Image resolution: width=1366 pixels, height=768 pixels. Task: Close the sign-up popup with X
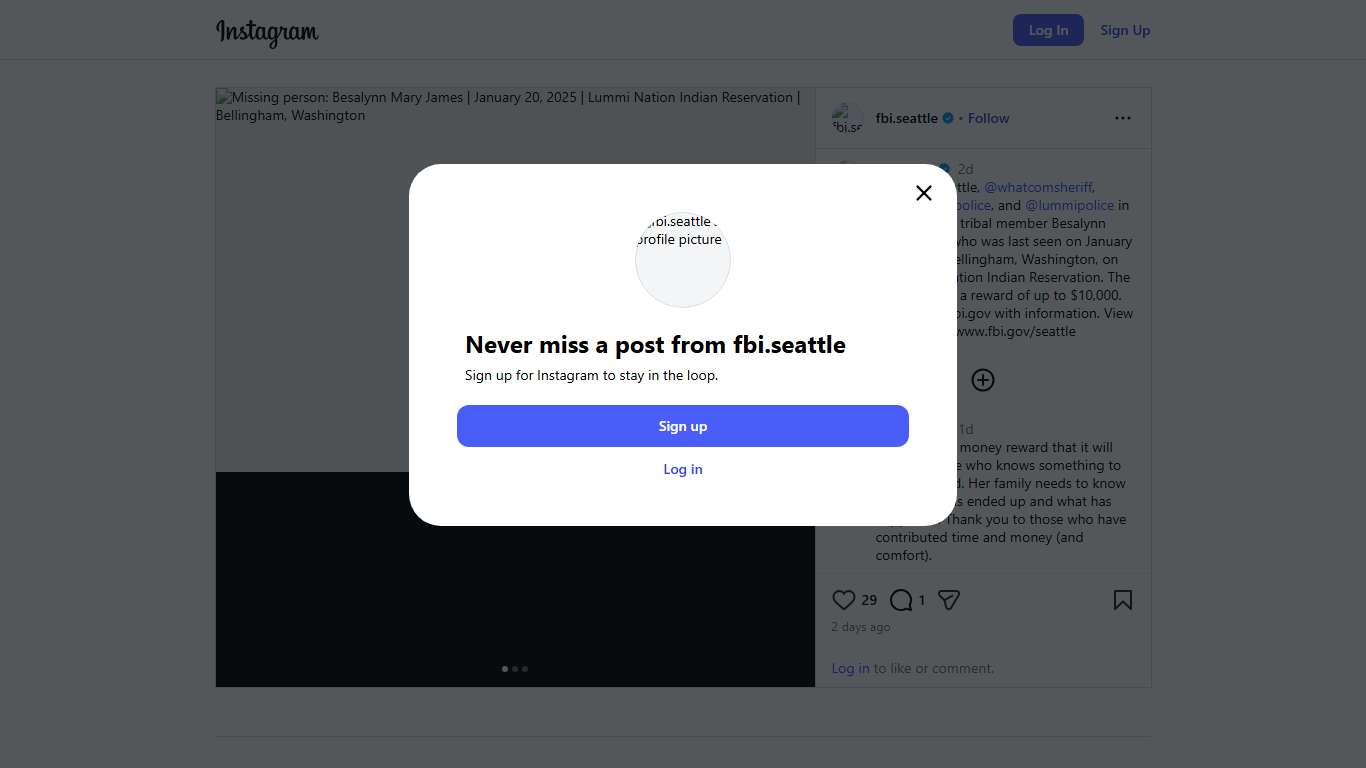[924, 193]
